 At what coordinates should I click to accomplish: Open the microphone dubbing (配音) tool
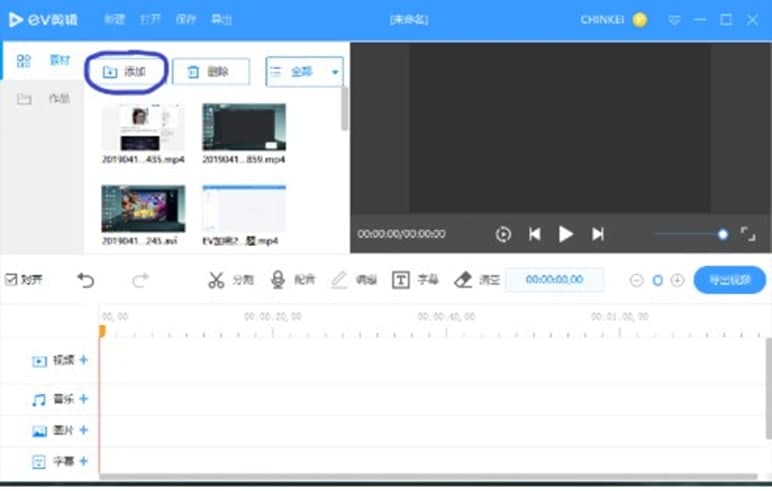point(278,280)
